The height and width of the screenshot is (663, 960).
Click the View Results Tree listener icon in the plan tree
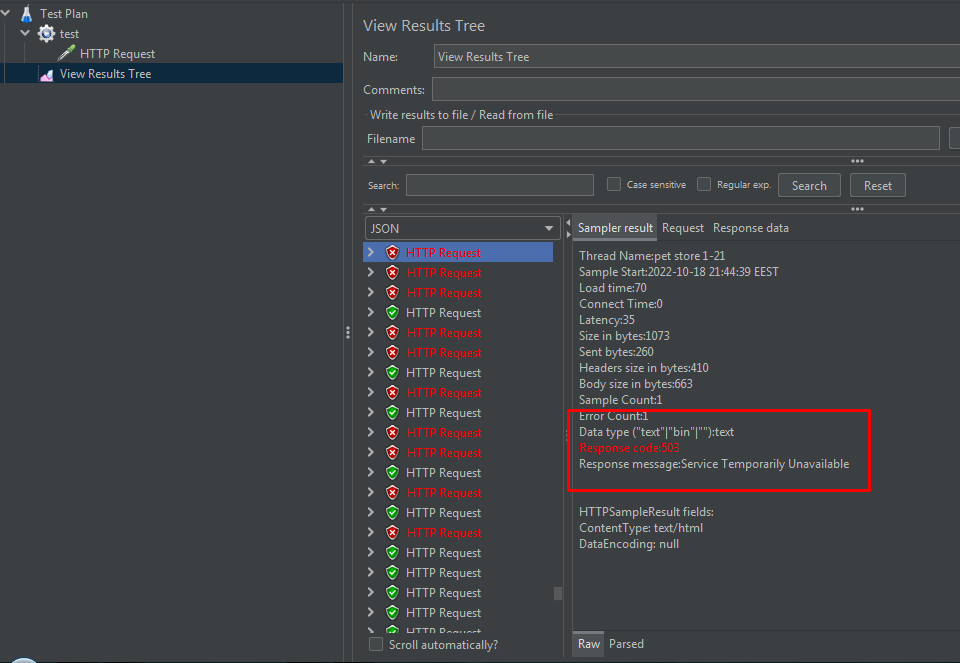click(47, 74)
